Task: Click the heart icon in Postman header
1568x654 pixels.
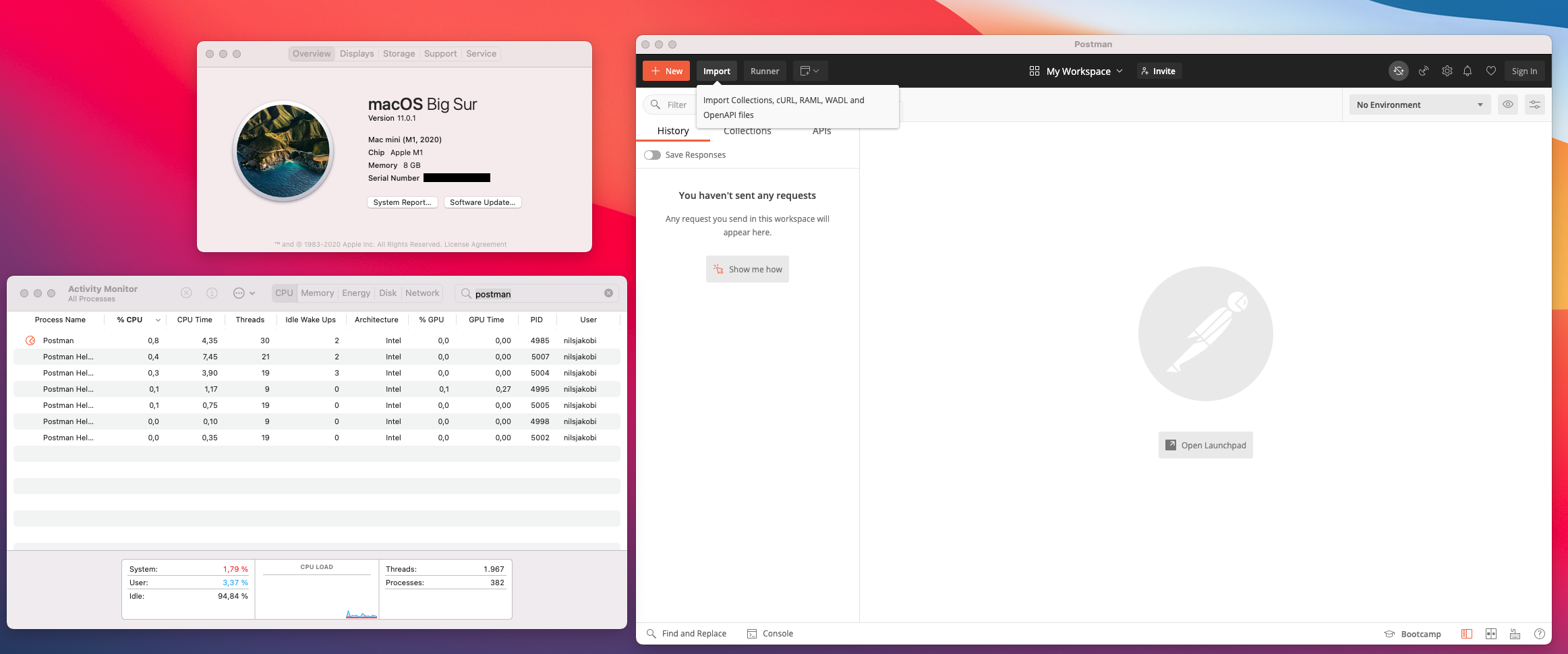Action: (x=1491, y=71)
